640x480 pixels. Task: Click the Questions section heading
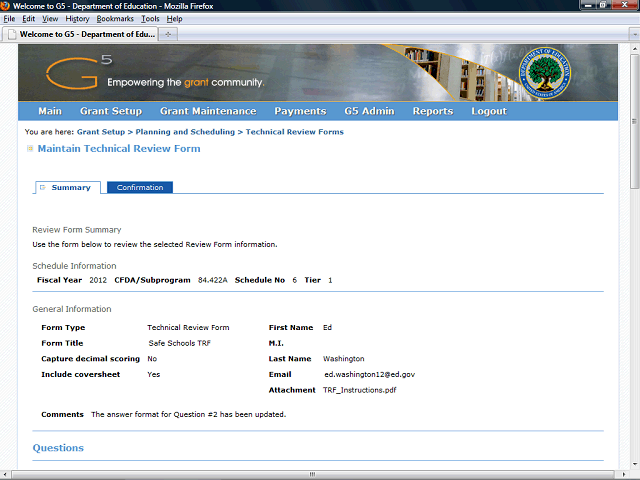[x=58, y=448]
